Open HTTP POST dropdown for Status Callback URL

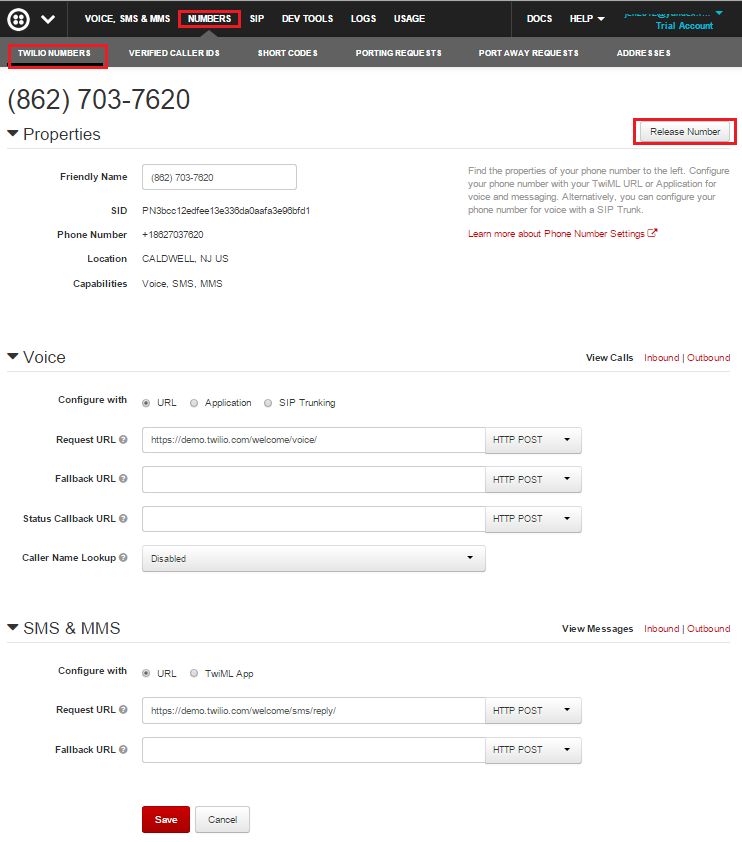click(533, 519)
